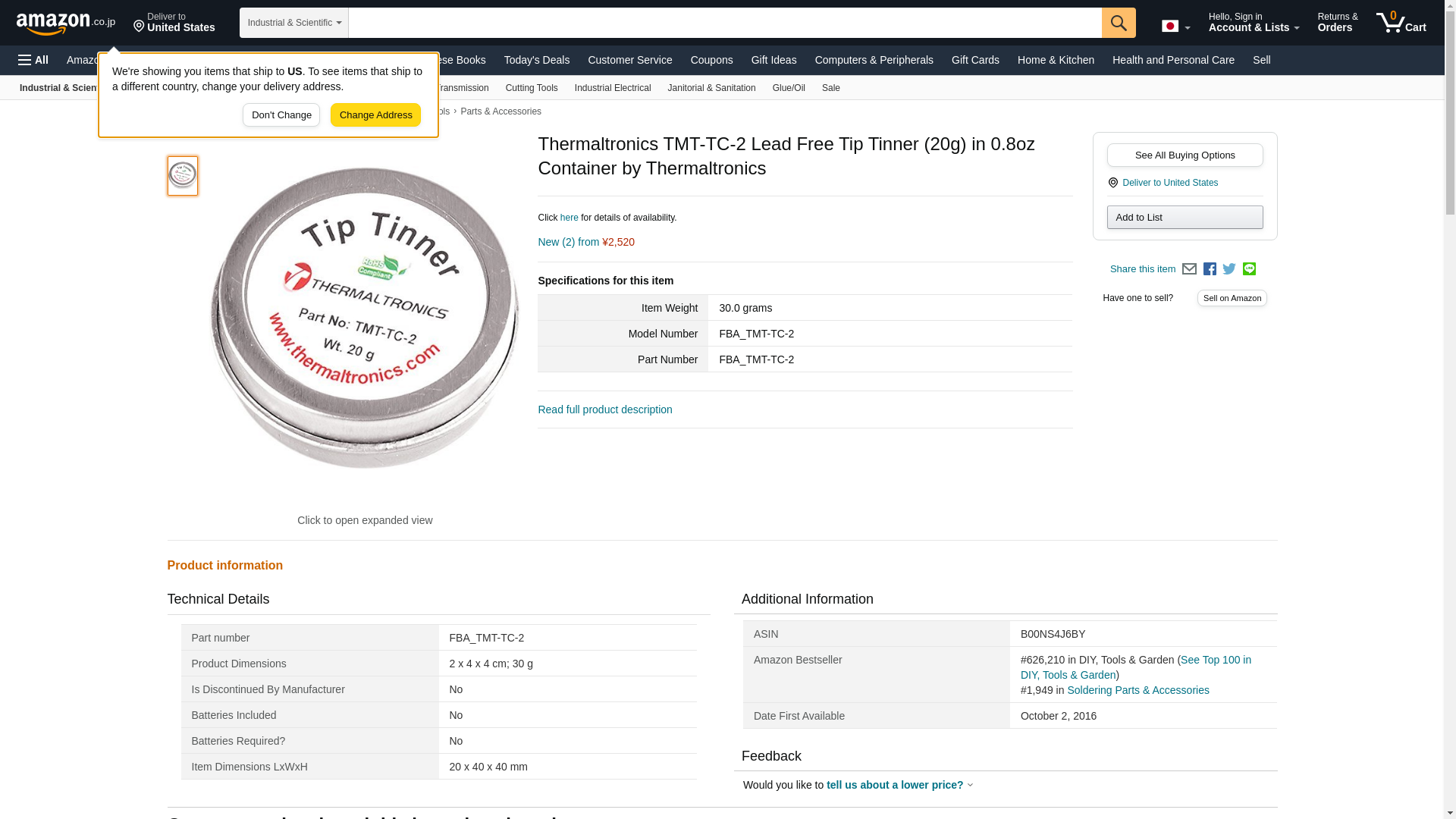Share this item on LINE
The image size is (1456, 819).
tap(1249, 269)
